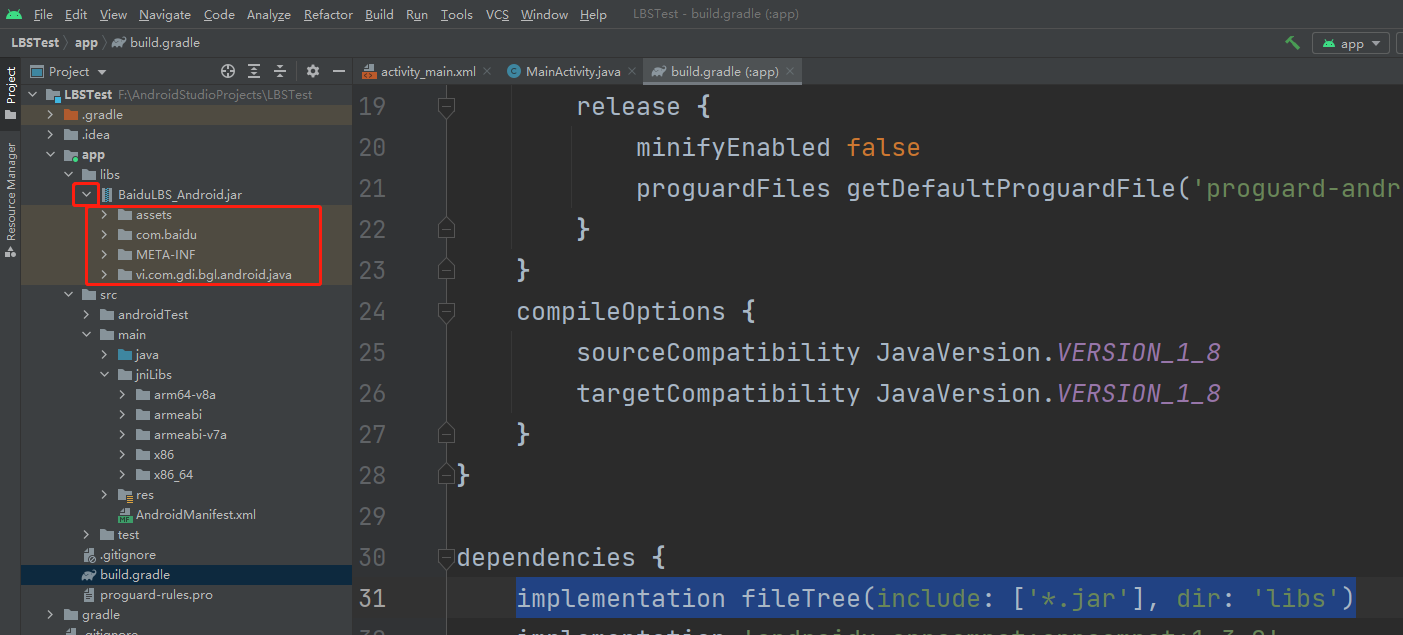Screen dimensions: 1403x635
Task: Hide the Project panel with the minus icon
Action: pos(339,71)
